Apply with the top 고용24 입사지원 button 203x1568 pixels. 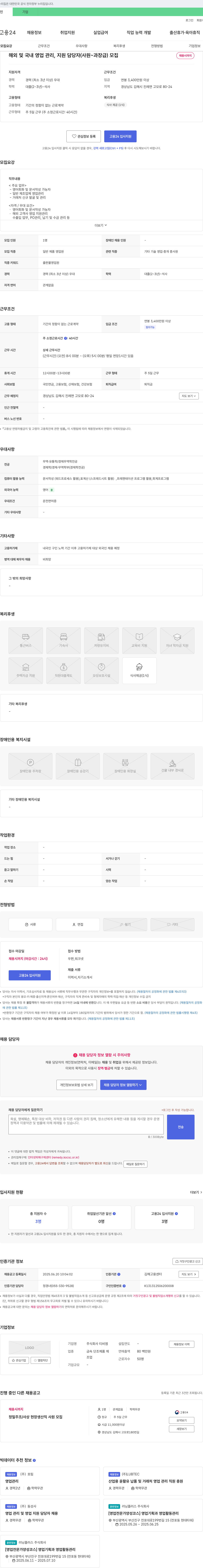(x=120, y=136)
